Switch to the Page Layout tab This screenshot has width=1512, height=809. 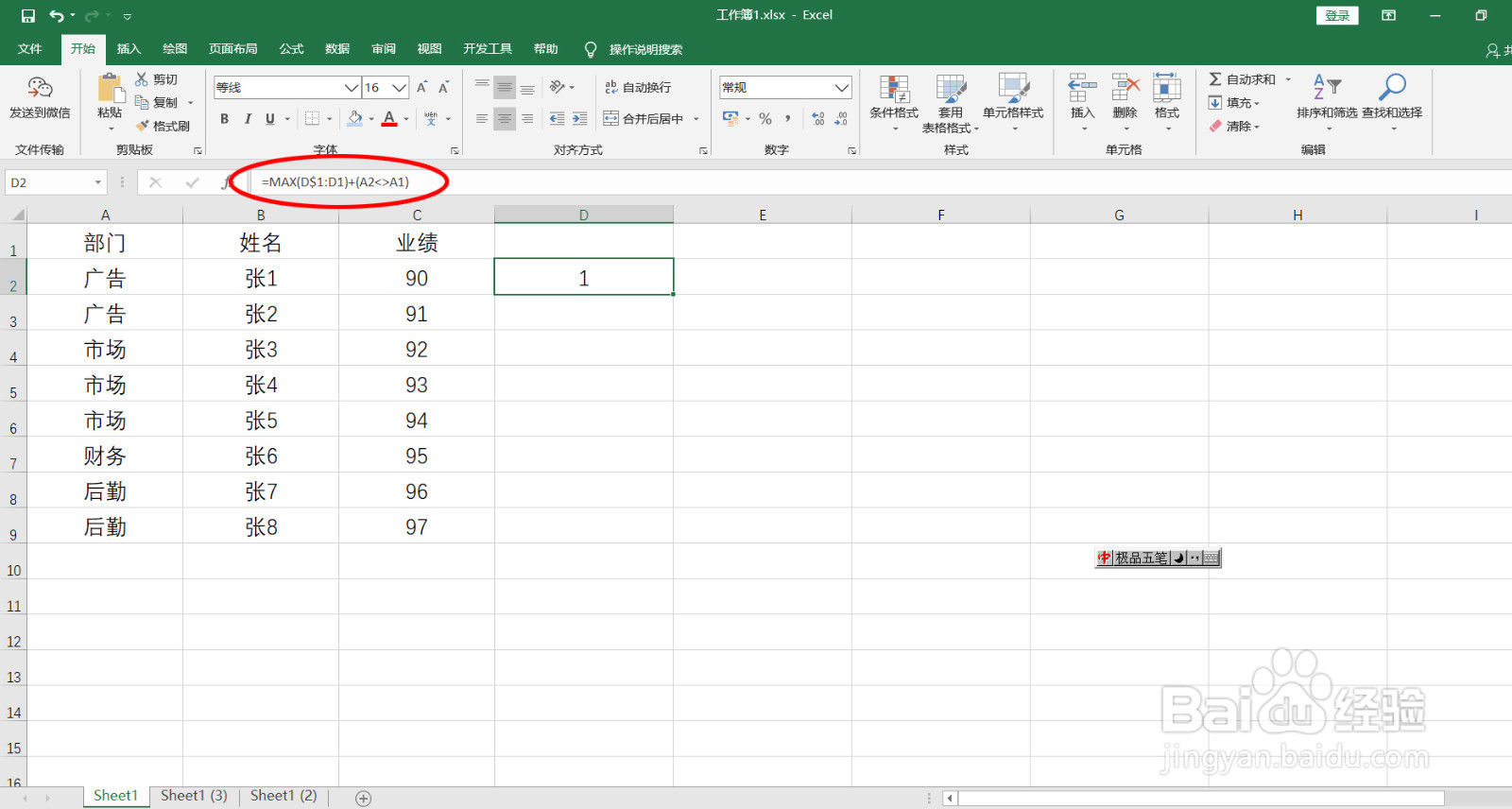click(233, 49)
